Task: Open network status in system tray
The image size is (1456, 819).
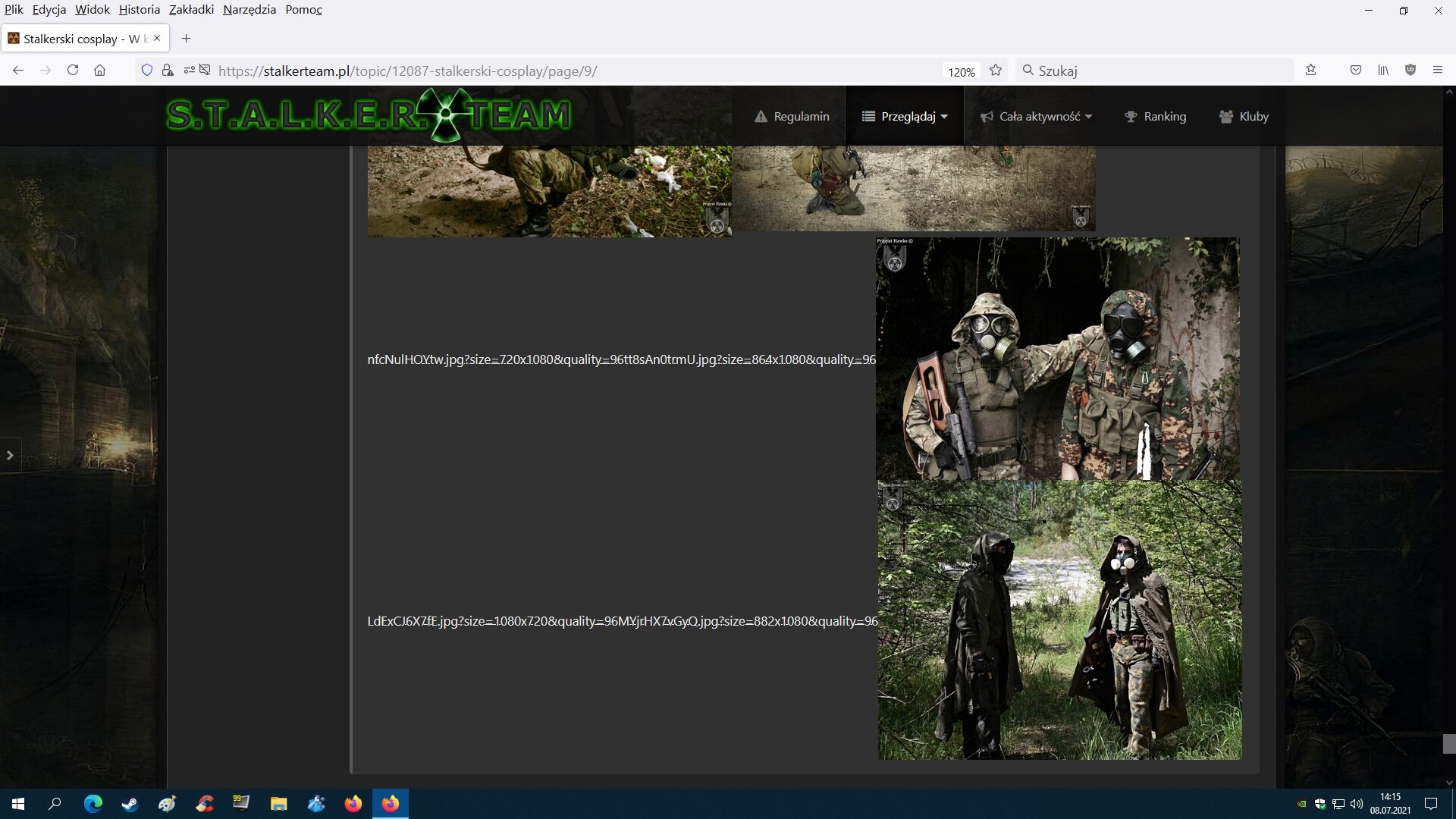Action: (x=1338, y=804)
